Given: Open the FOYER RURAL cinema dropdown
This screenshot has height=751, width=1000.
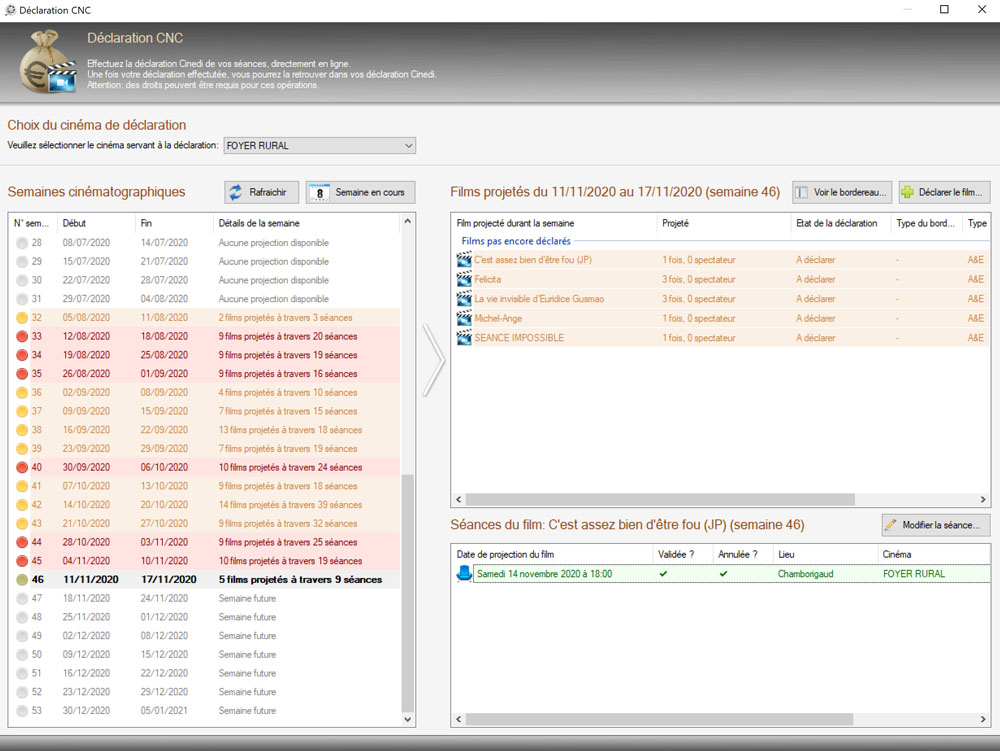Looking at the screenshot, I should click(320, 145).
